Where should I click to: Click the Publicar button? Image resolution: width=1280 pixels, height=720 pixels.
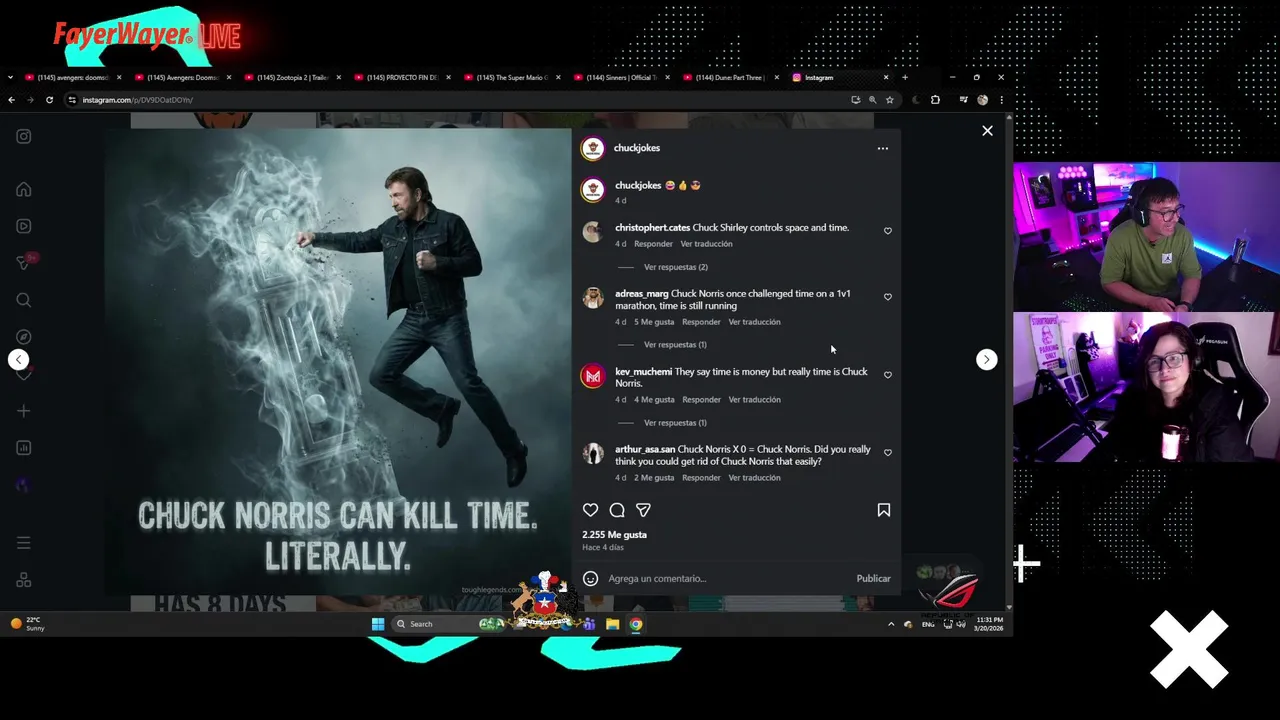pos(873,578)
